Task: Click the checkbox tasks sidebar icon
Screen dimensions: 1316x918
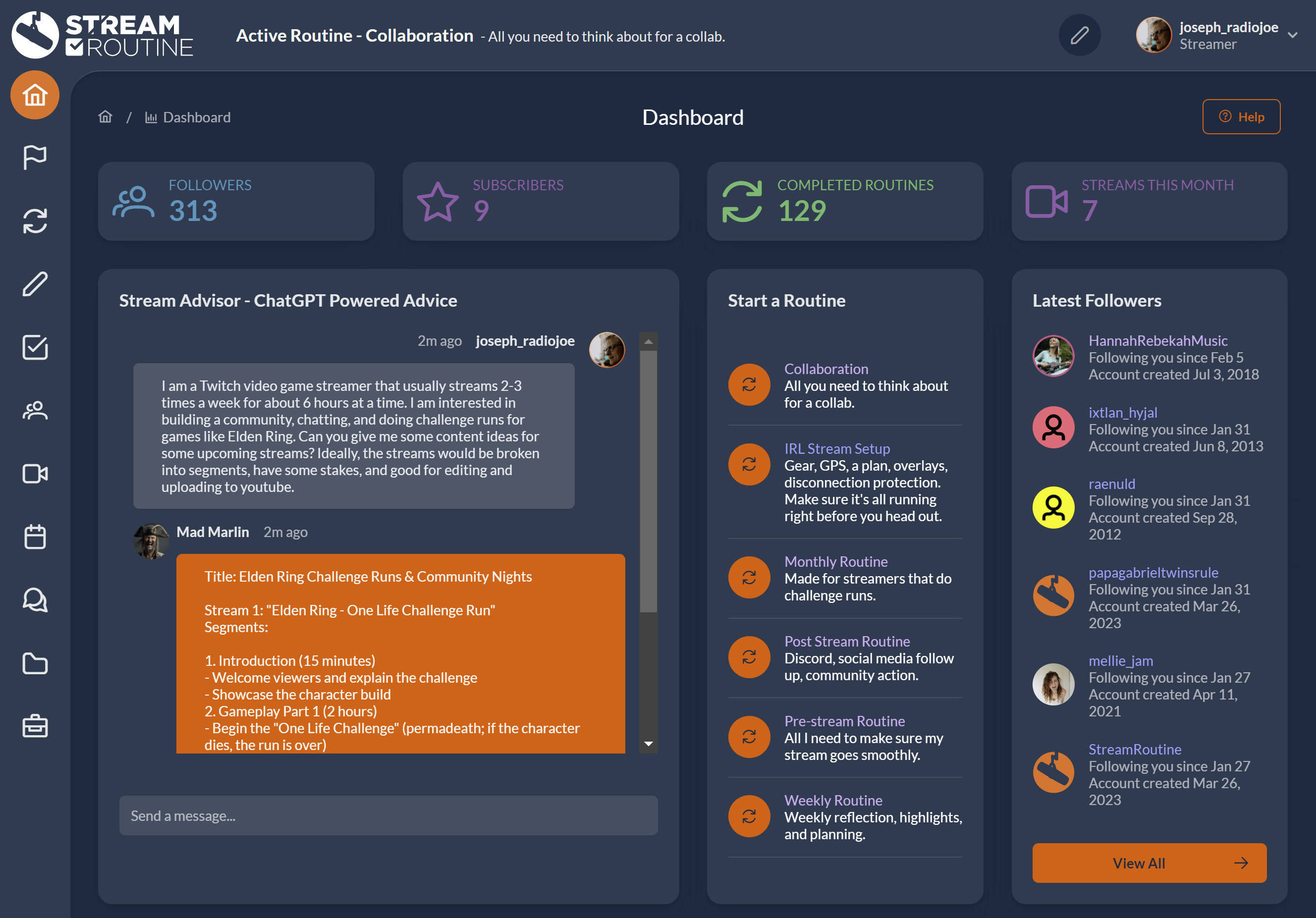Action: click(35, 347)
